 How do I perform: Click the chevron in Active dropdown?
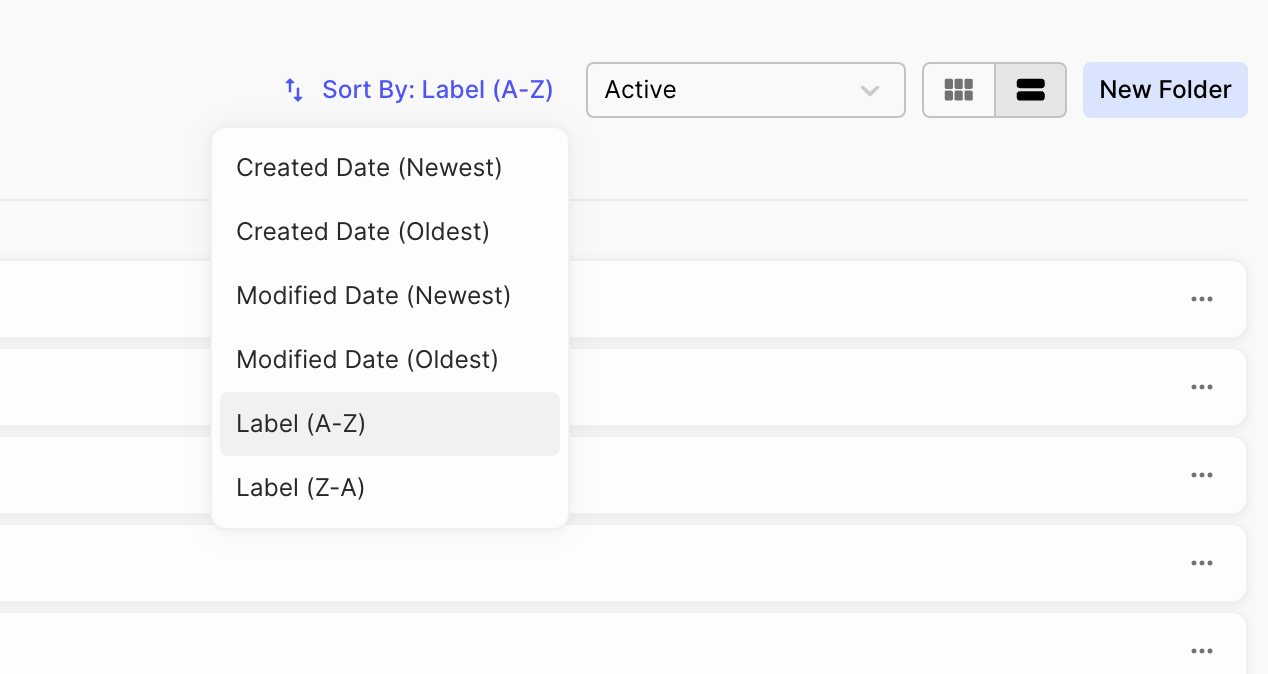tap(869, 90)
